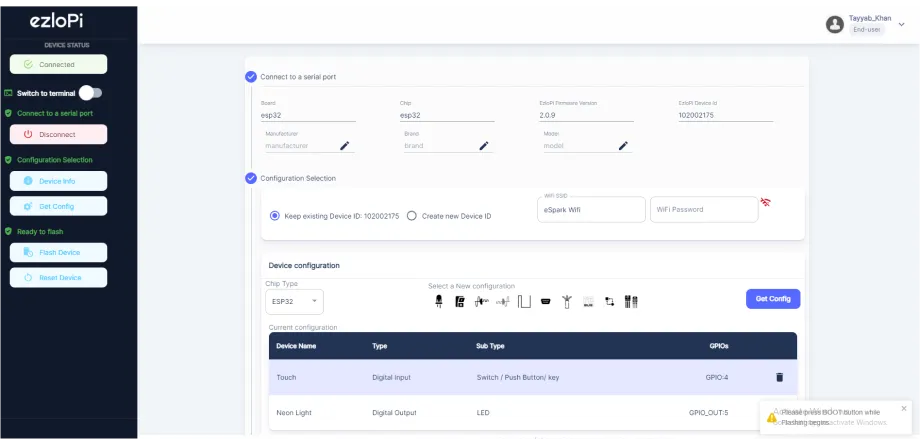Click the Reset Device button
This screenshot has width=920, height=445.
point(59,278)
